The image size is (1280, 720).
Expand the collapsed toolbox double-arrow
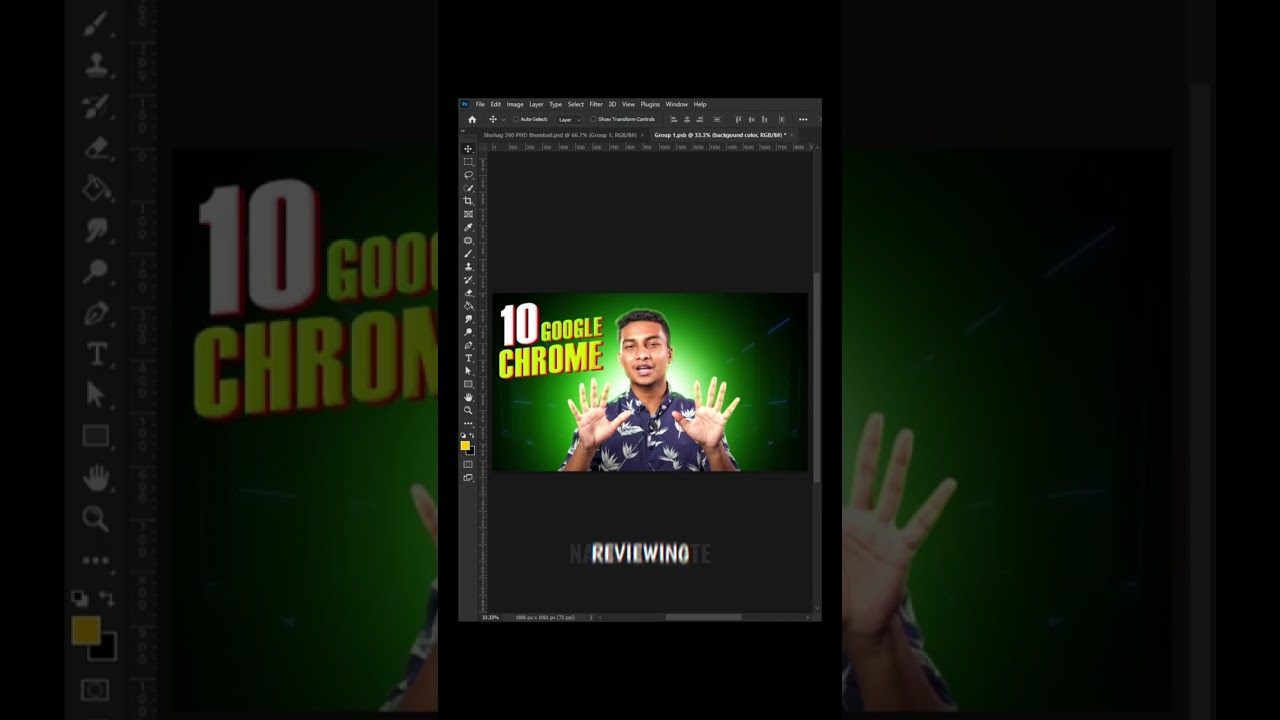click(463, 131)
